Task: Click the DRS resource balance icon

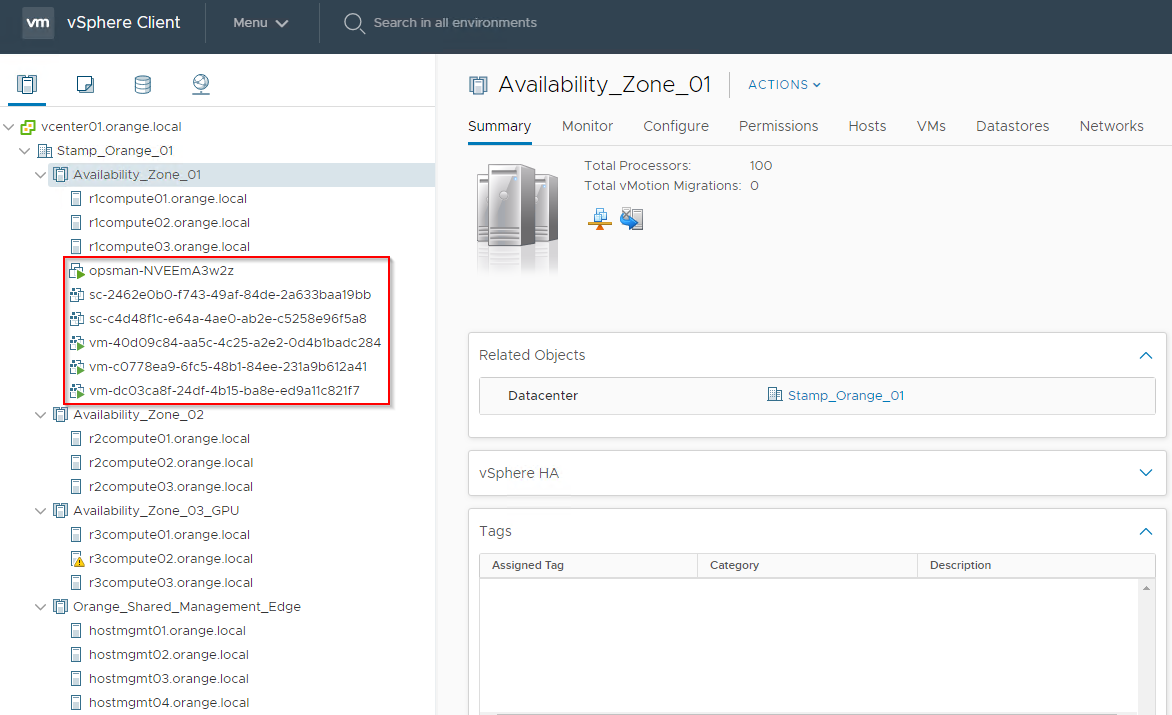Action: coord(599,218)
